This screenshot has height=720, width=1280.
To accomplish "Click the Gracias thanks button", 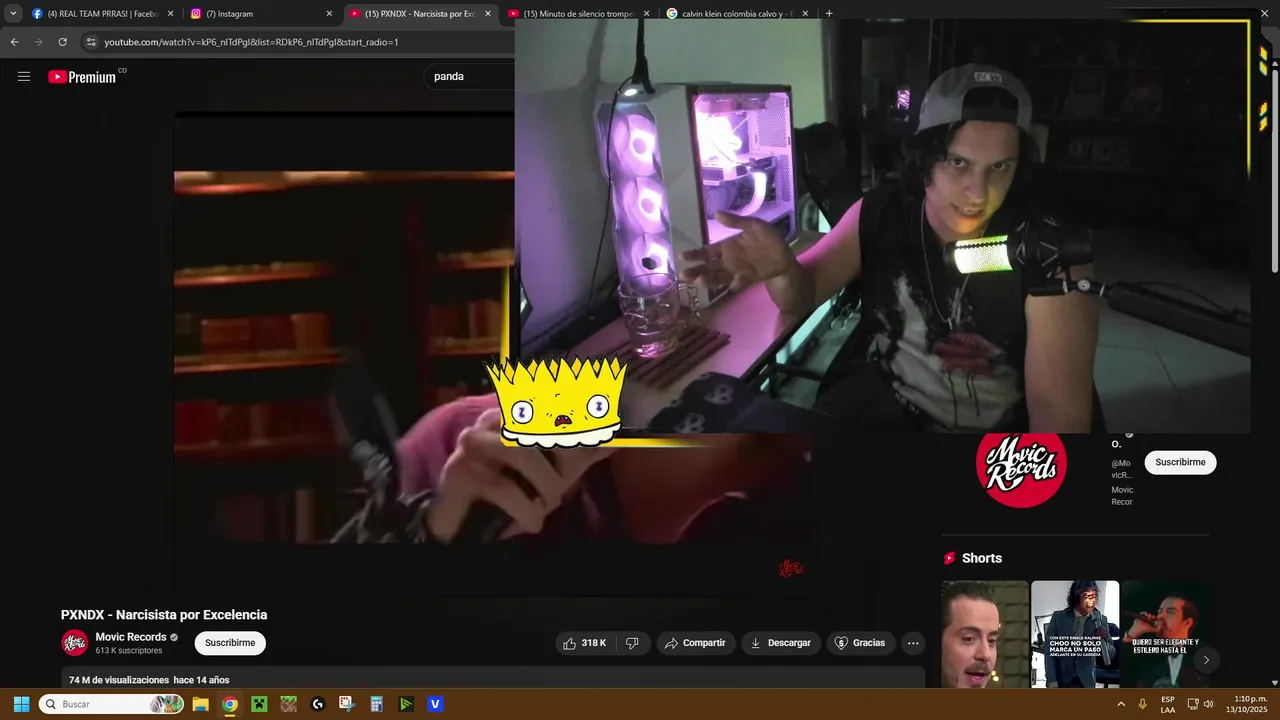I will [x=860, y=643].
